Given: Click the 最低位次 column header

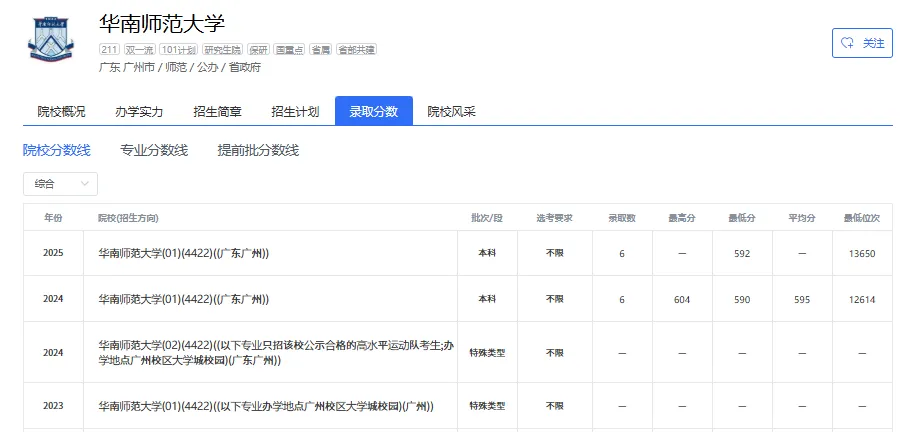Looking at the screenshot, I should tap(861, 218).
